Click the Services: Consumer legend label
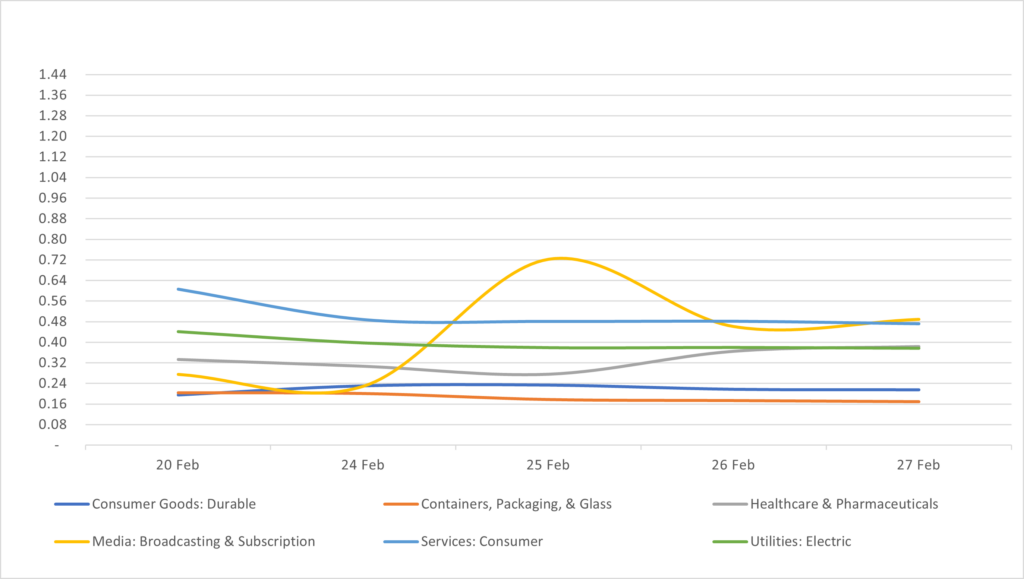Image resolution: width=1024 pixels, height=579 pixels. pos(484,541)
